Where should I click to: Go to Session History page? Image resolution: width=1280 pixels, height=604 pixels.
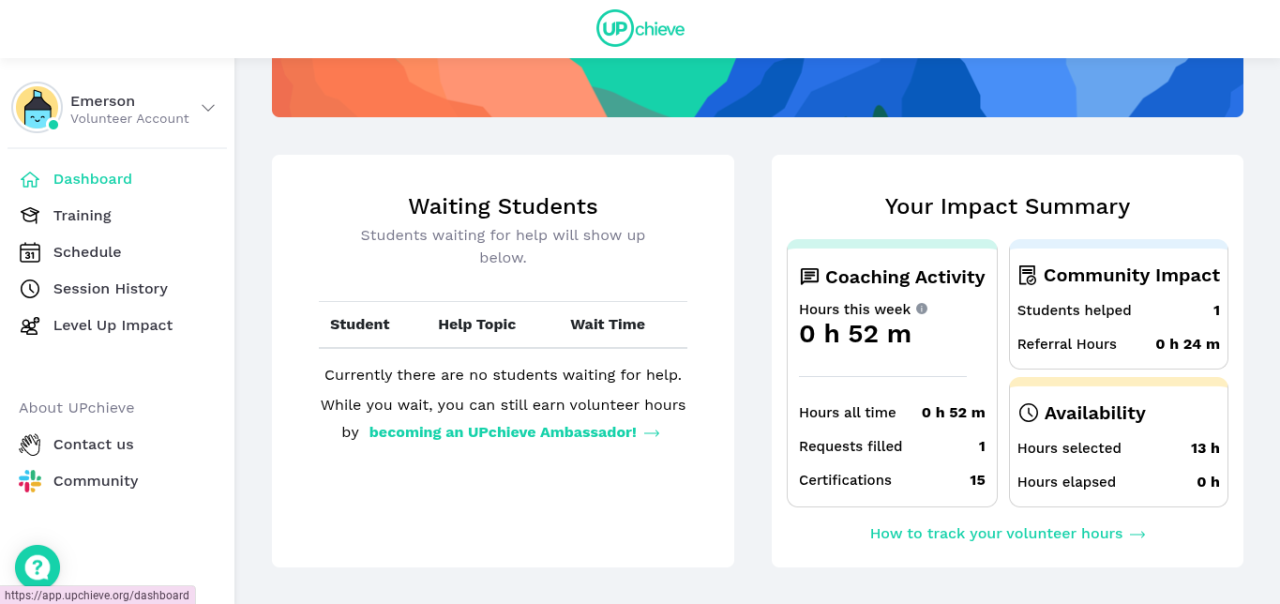pyautogui.click(x=110, y=289)
